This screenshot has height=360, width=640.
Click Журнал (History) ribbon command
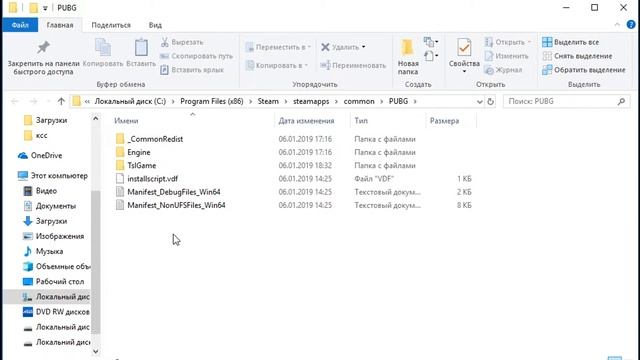pos(503,70)
